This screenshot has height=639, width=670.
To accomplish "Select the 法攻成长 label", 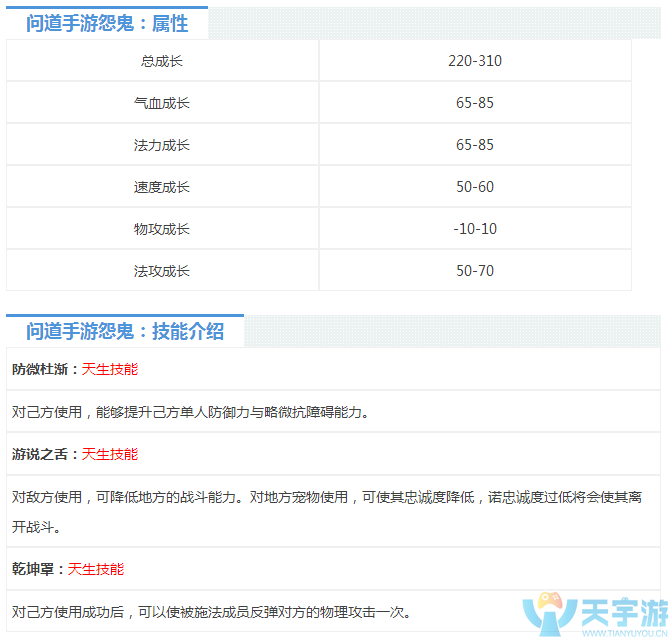I will 162,271.
